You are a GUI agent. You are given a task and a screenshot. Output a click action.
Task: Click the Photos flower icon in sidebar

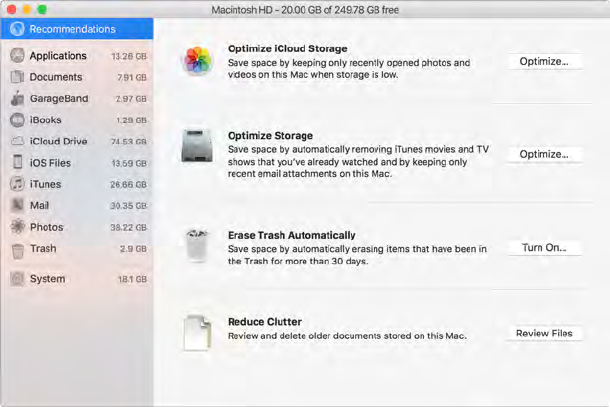18,226
